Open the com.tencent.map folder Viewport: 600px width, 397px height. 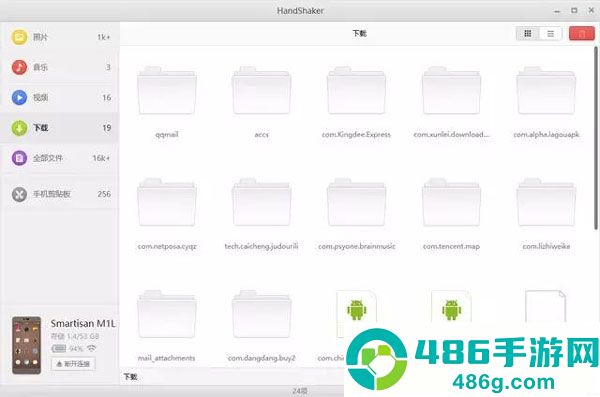452,203
